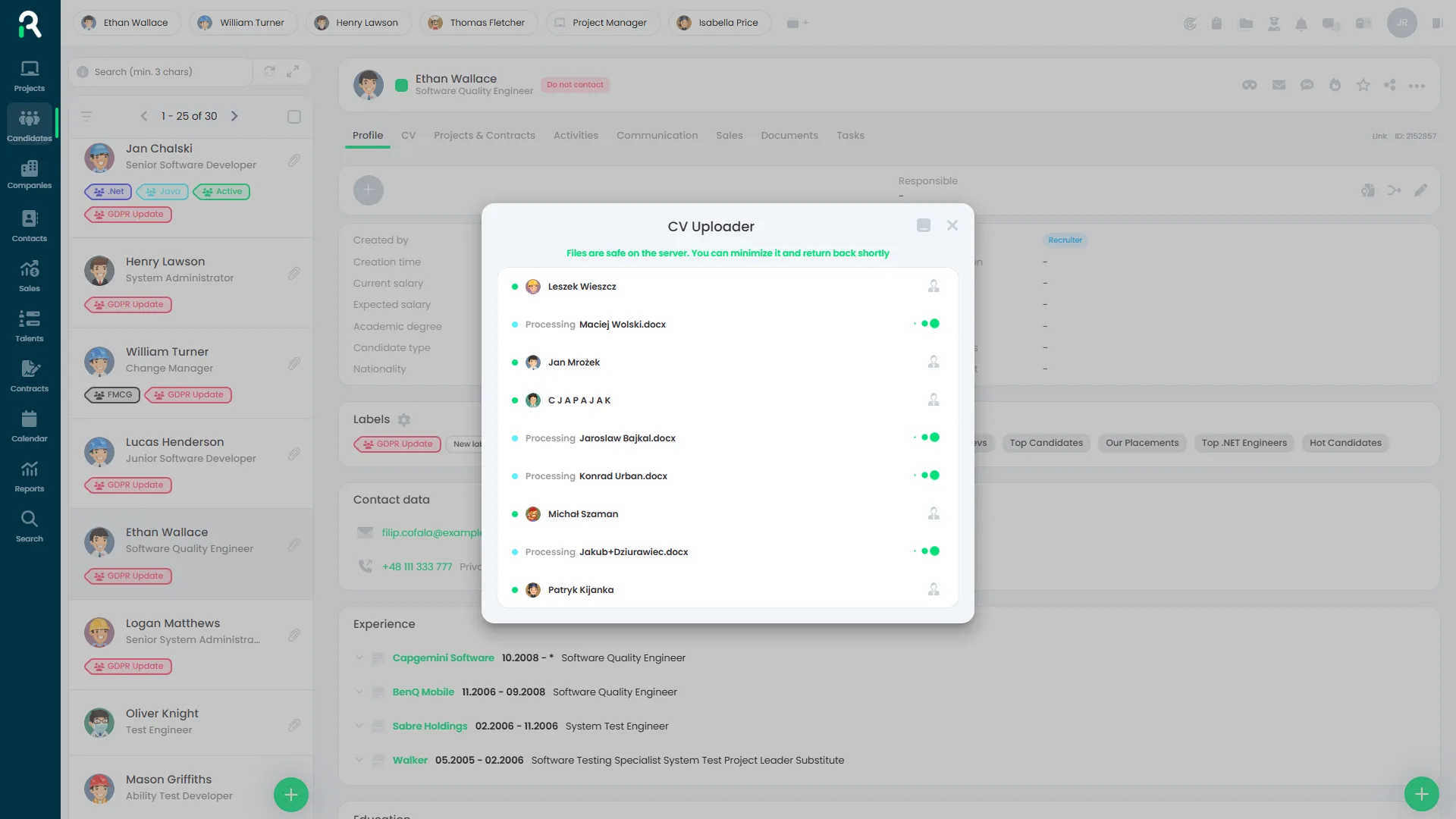The height and width of the screenshot is (819, 1456).
Task: Open SMS messaging from the profile toolbar
Action: coord(1307,85)
